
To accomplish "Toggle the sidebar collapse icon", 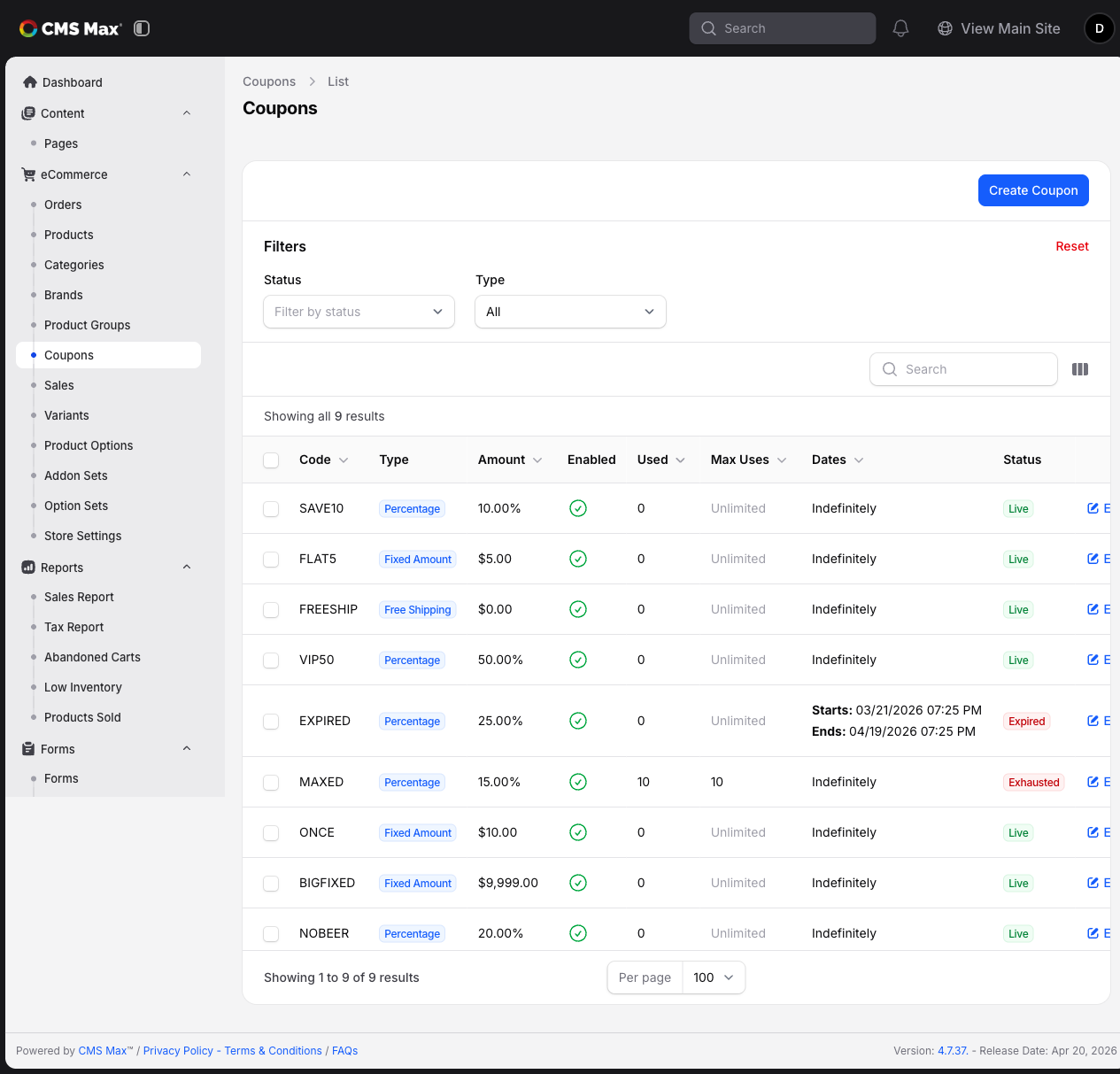I will (142, 28).
